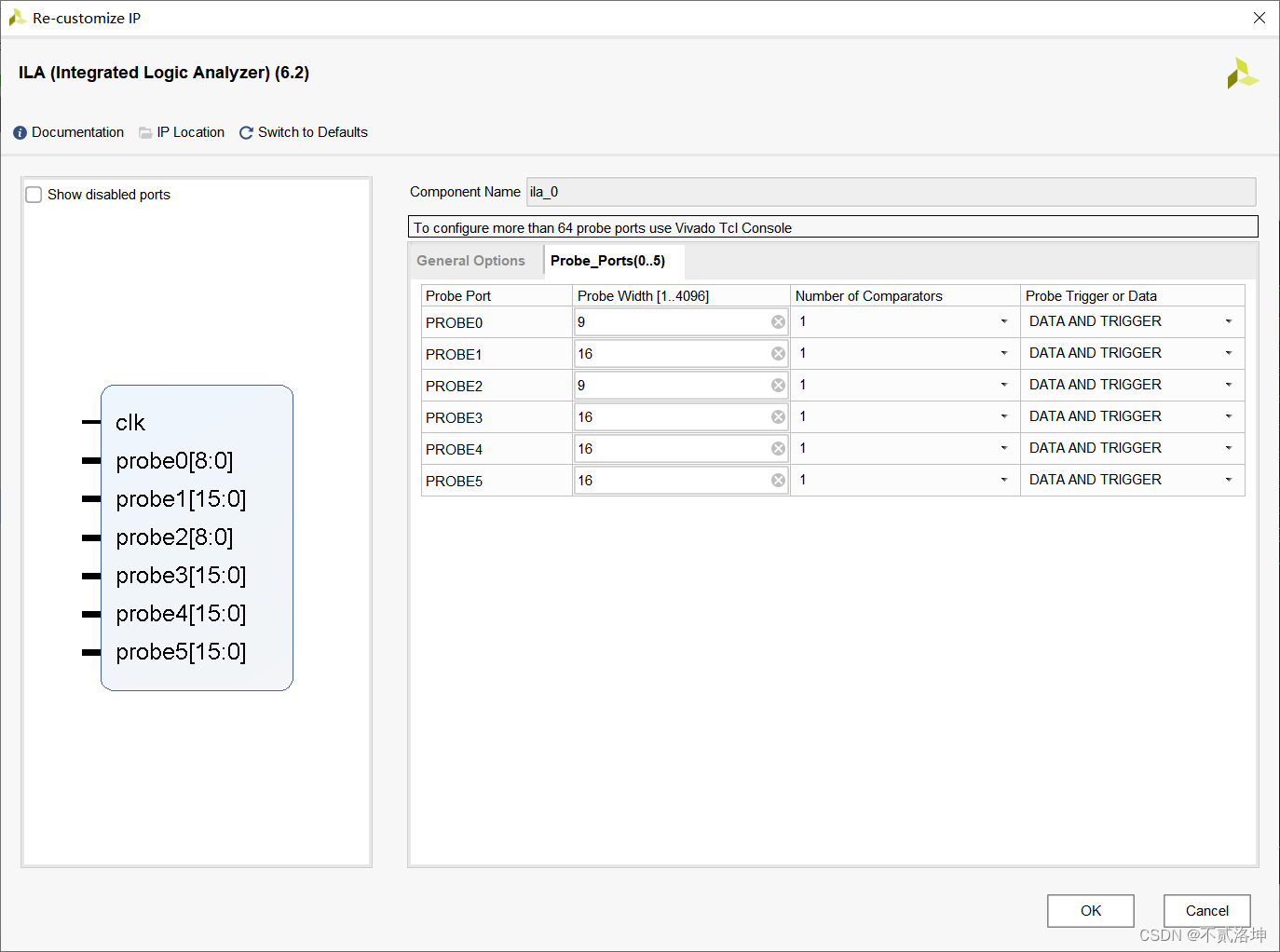Viewport: 1280px width, 952px height.
Task: Open PROBE0 Number of Comparators dropdown
Action: click(1004, 321)
